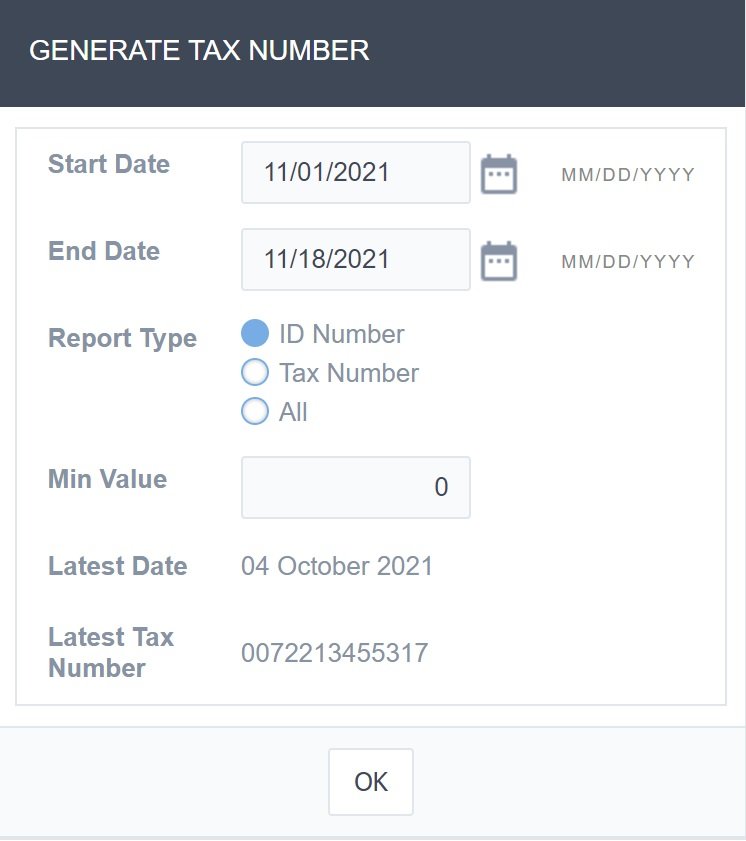Click the MM/DD/YYYY hint beside End Date
The width and height of the screenshot is (746, 841).
(628, 262)
